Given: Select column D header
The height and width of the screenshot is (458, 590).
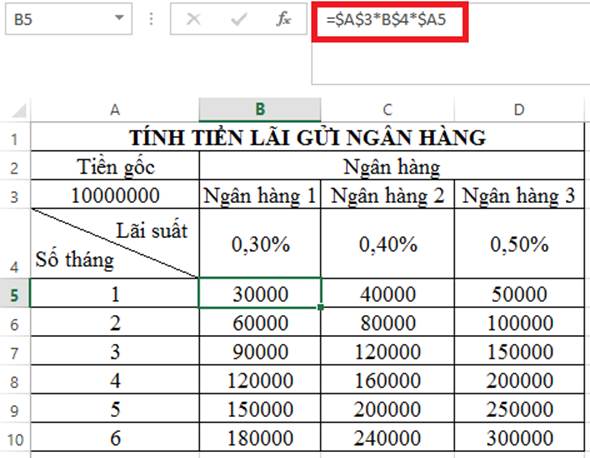Looking at the screenshot, I should (x=519, y=110).
